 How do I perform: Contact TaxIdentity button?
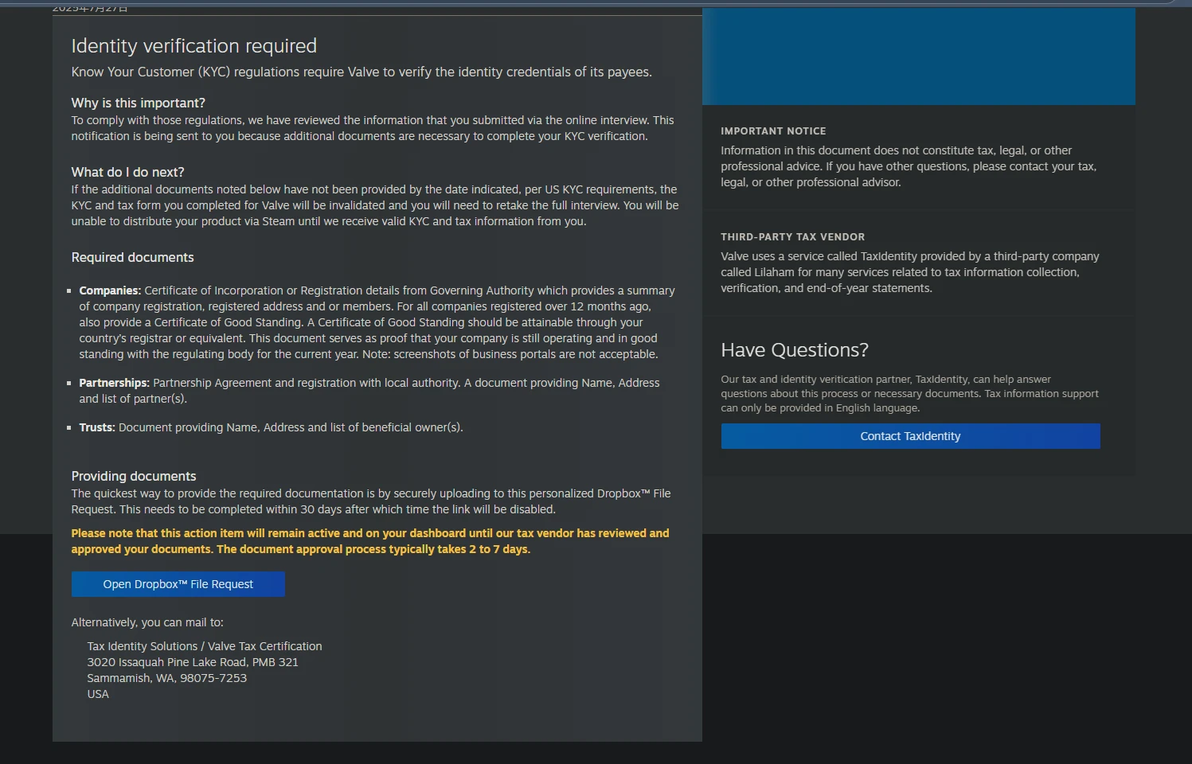pos(910,436)
